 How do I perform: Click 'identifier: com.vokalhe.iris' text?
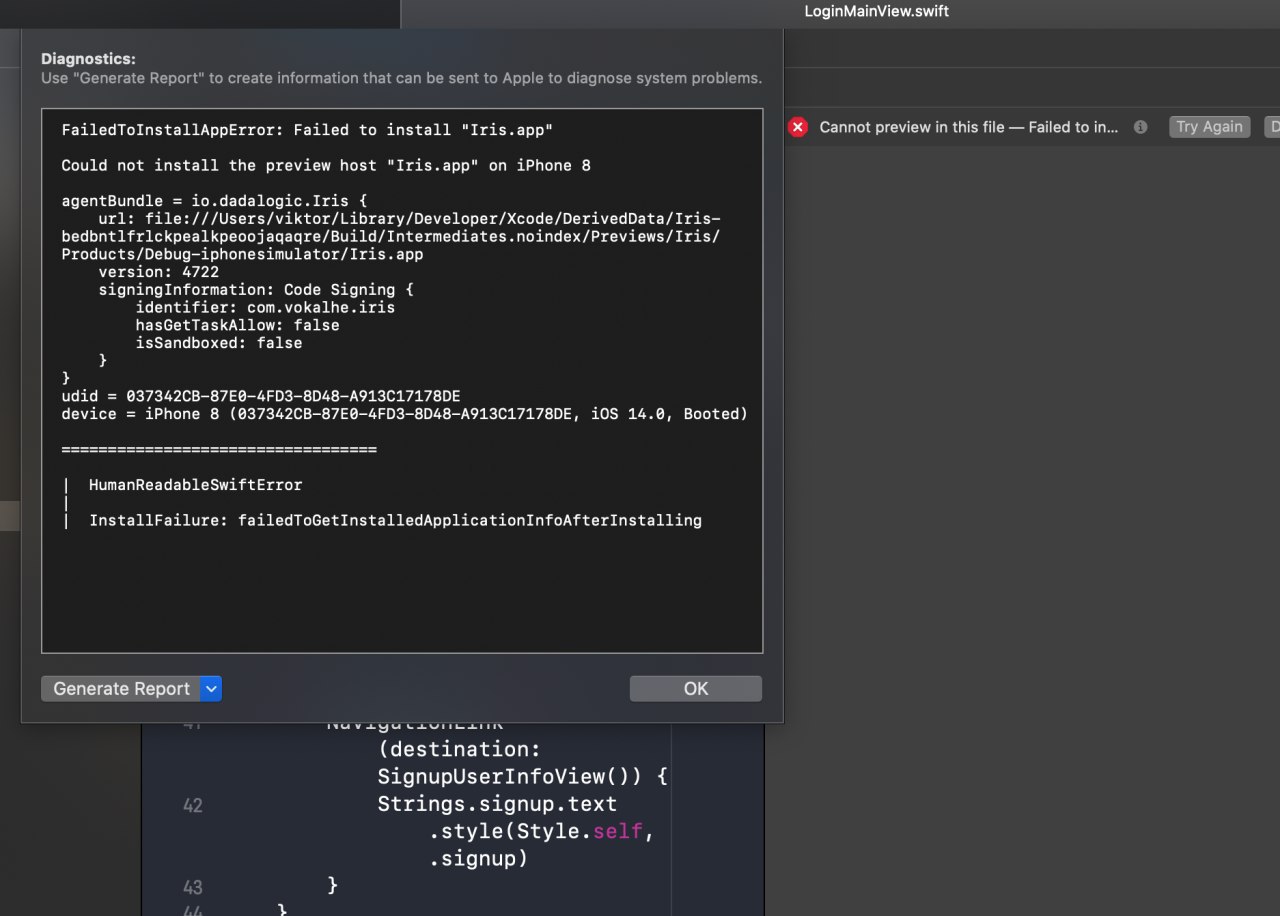[x=265, y=307]
